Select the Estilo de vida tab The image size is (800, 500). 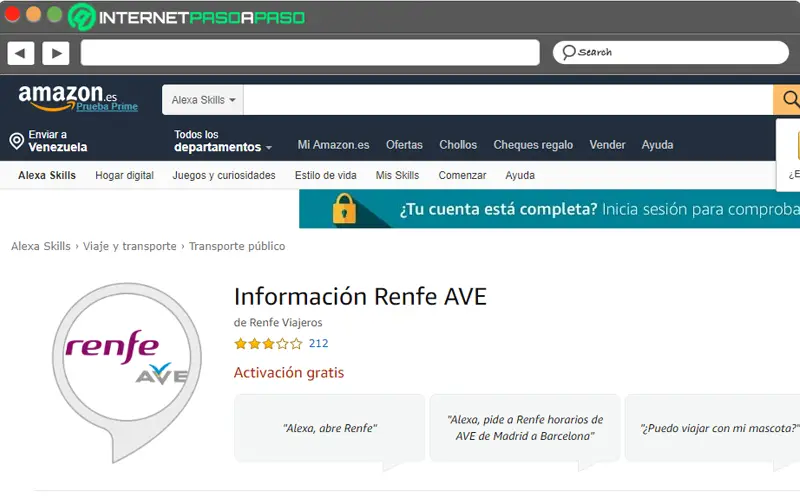(x=326, y=176)
